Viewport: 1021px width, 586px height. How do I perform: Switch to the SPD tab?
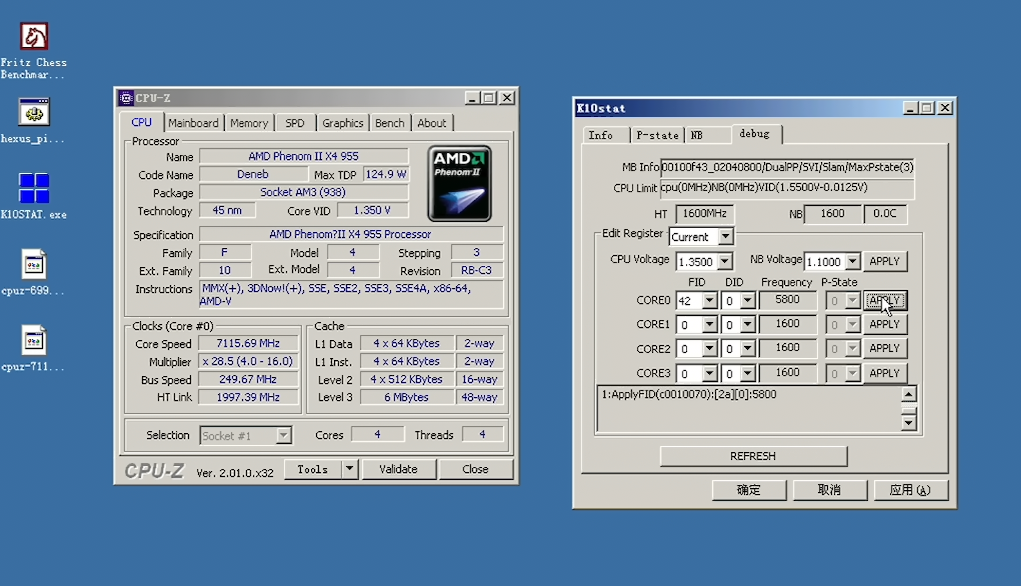[295, 123]
